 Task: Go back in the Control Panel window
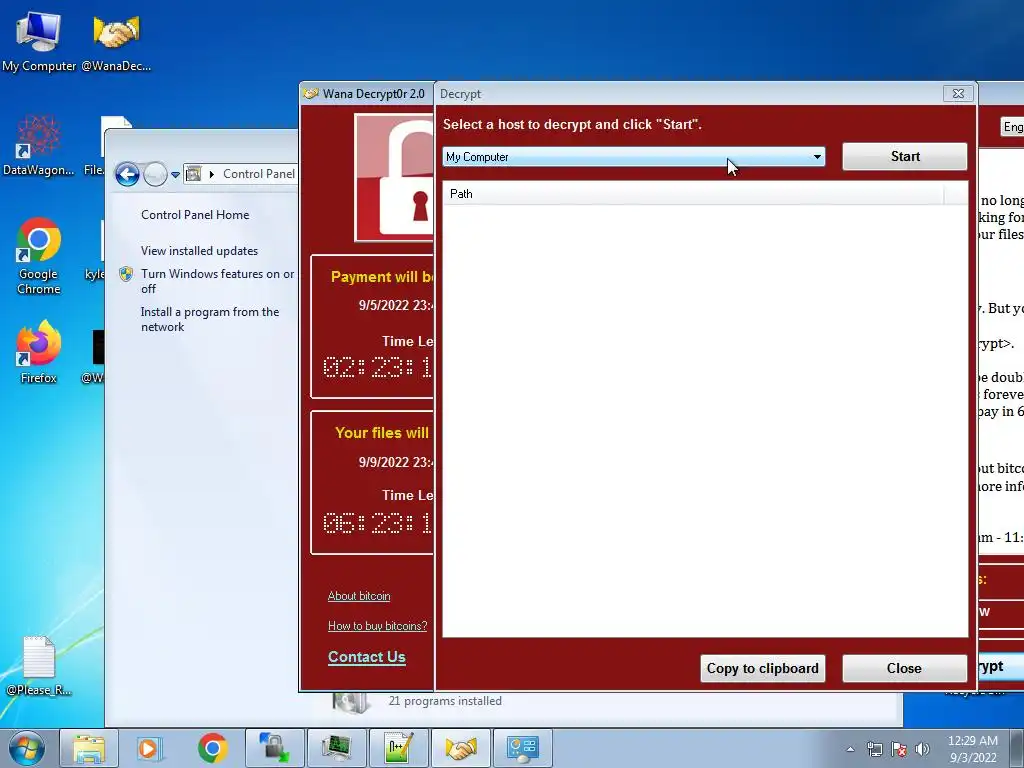(127, 174)
